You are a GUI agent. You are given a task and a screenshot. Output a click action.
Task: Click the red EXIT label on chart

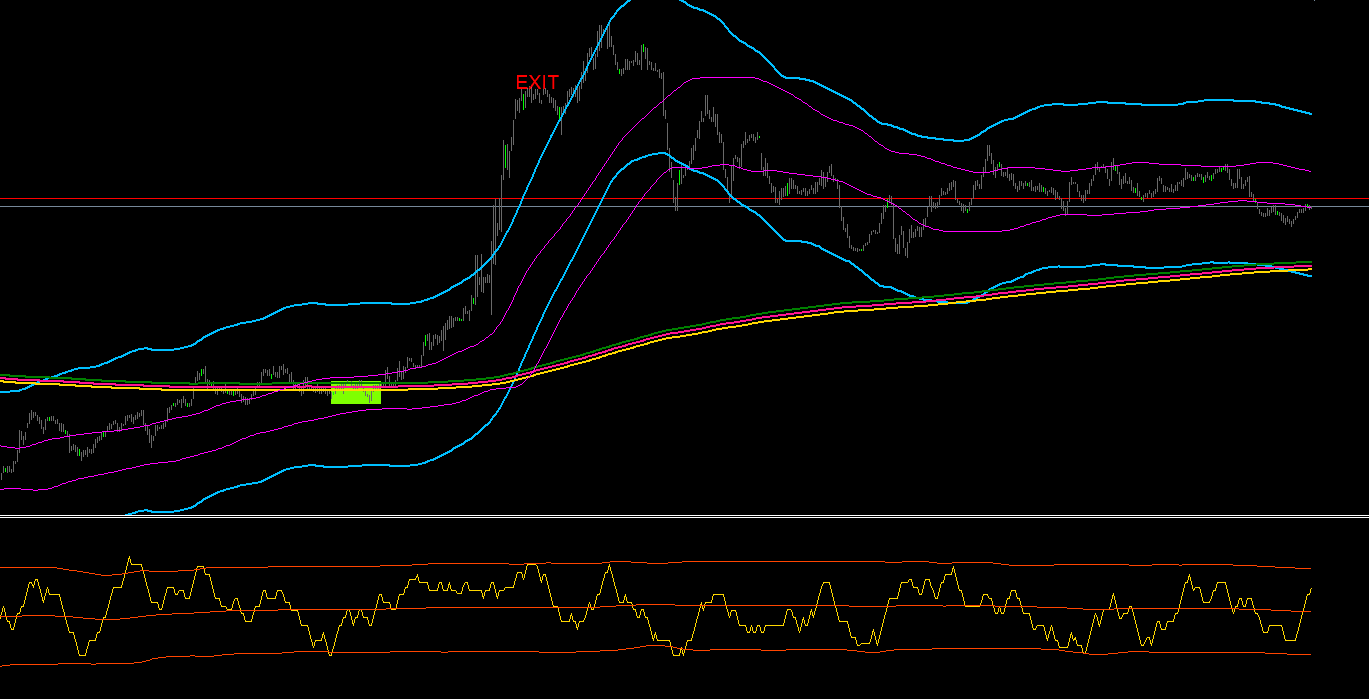click(537, 82)
